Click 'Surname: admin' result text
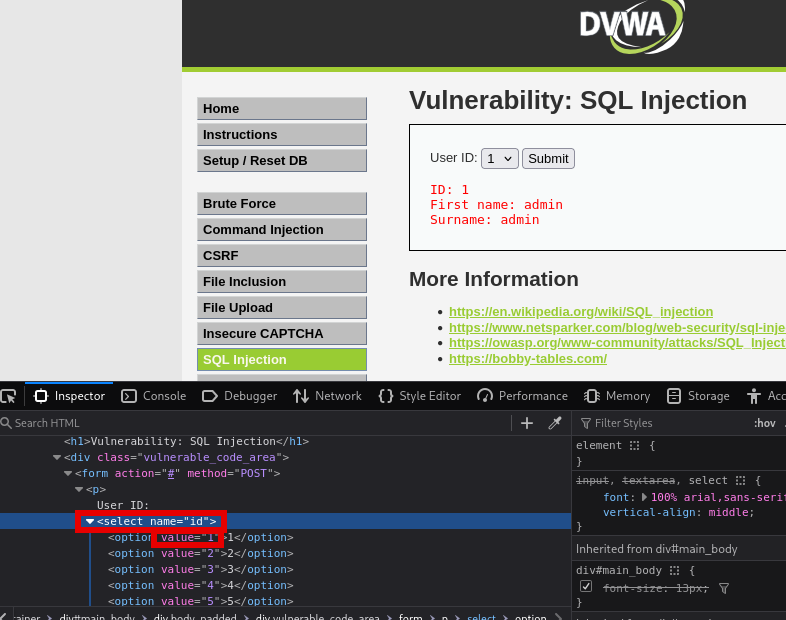 click(484, 220)
